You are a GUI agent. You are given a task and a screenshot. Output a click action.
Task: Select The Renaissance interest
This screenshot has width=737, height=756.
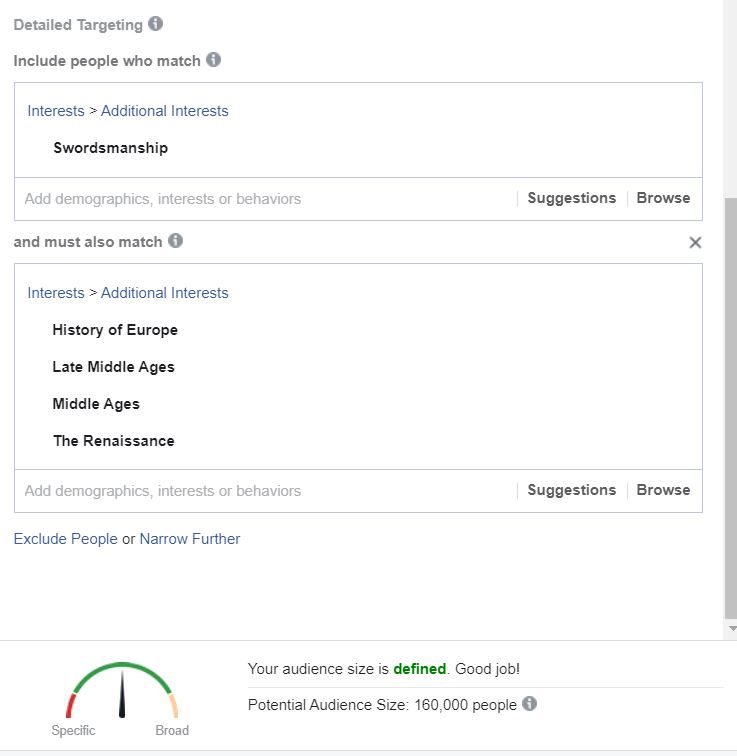click(114, 441)
